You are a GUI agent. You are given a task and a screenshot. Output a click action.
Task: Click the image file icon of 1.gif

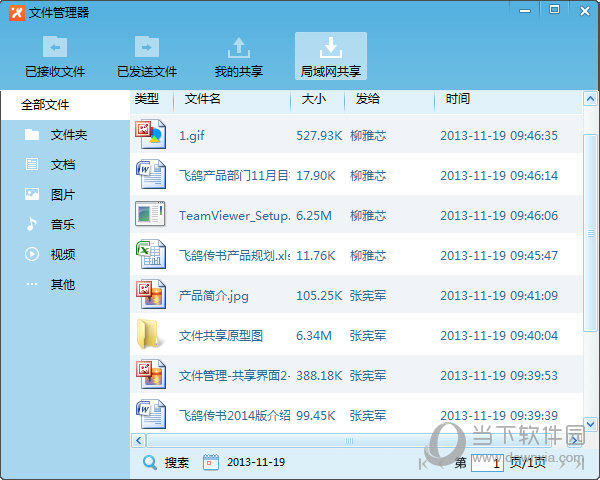(151, 134)
